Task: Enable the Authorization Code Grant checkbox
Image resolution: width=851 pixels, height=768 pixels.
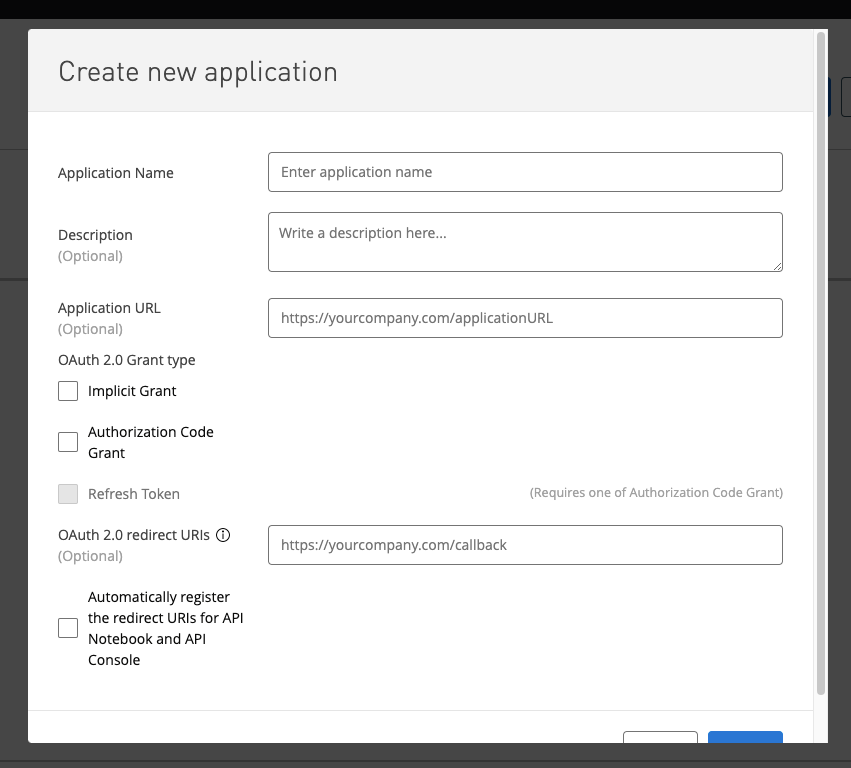Action: tap(68, 442)
